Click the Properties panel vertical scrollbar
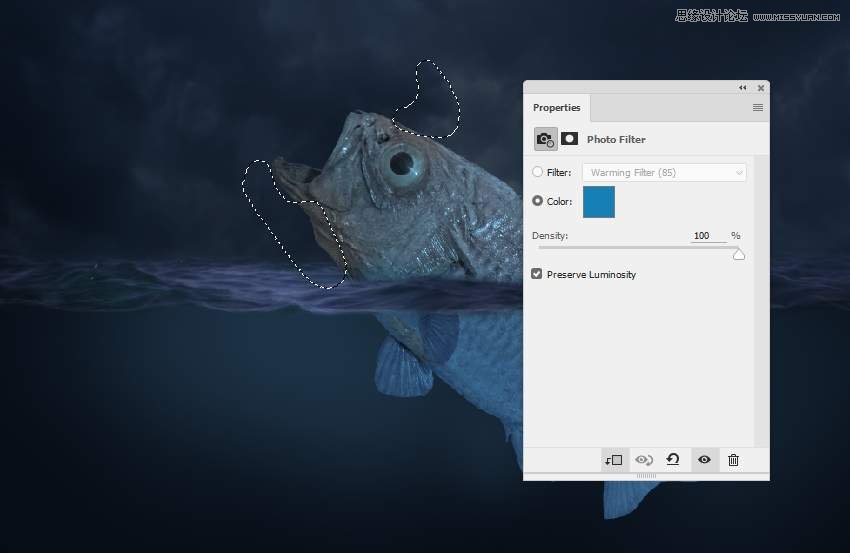This screenshot has width=850, height=553. point(762,300)
